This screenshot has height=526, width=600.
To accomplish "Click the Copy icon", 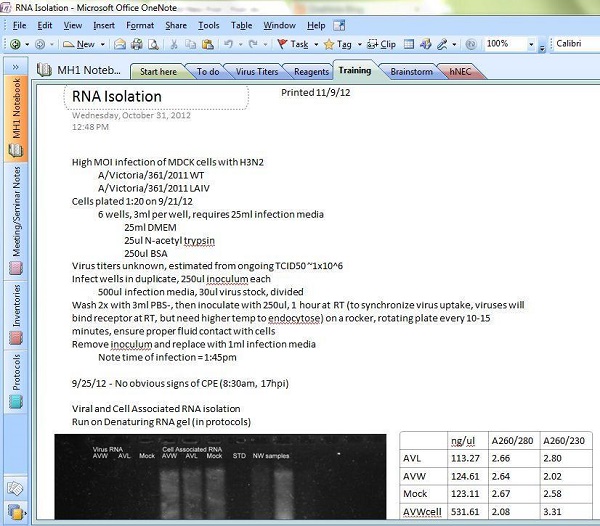I will click(191, 44).
